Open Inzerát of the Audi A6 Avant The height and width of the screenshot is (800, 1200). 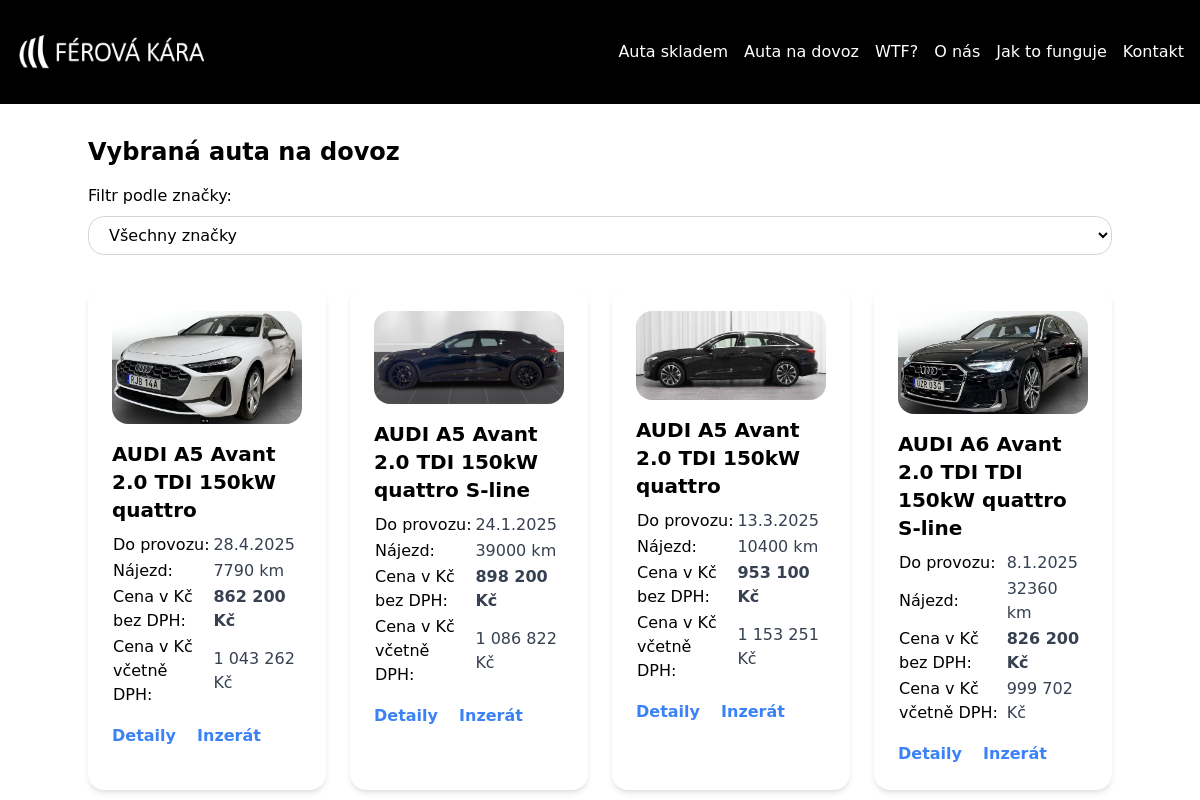pos(1015,754)
